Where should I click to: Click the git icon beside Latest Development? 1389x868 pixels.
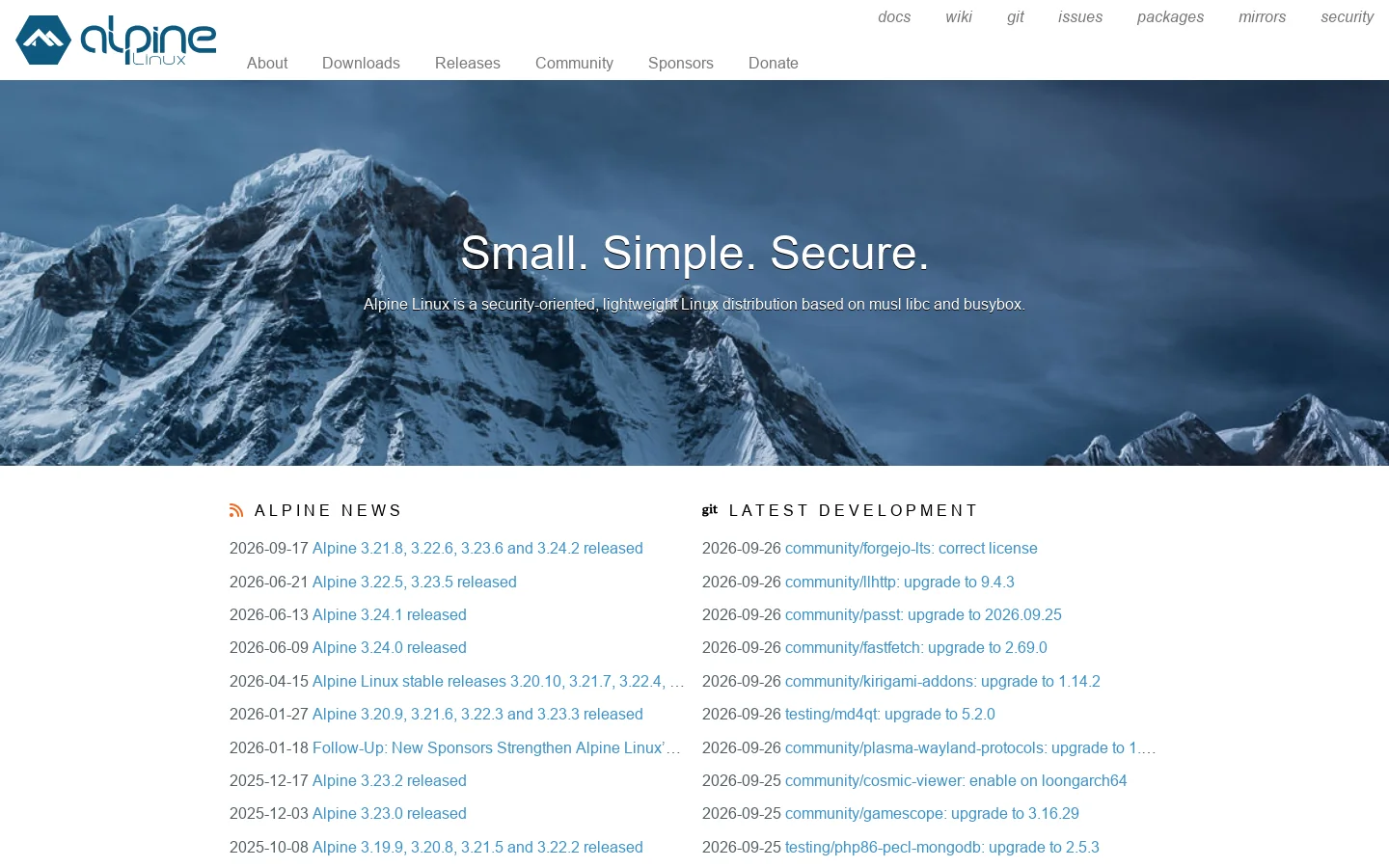[710, 510]
